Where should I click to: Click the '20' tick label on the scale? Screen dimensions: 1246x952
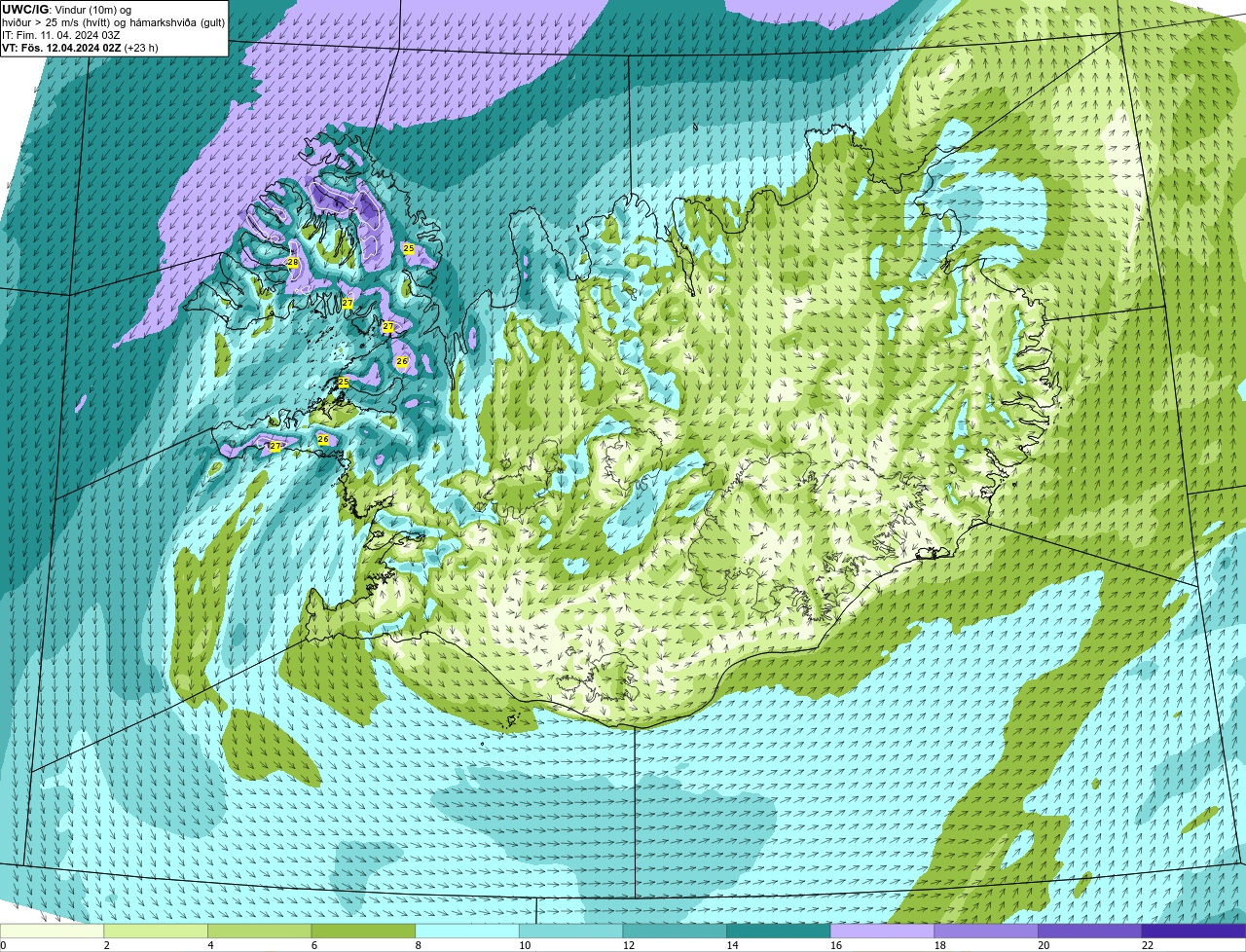(1044, 945)
